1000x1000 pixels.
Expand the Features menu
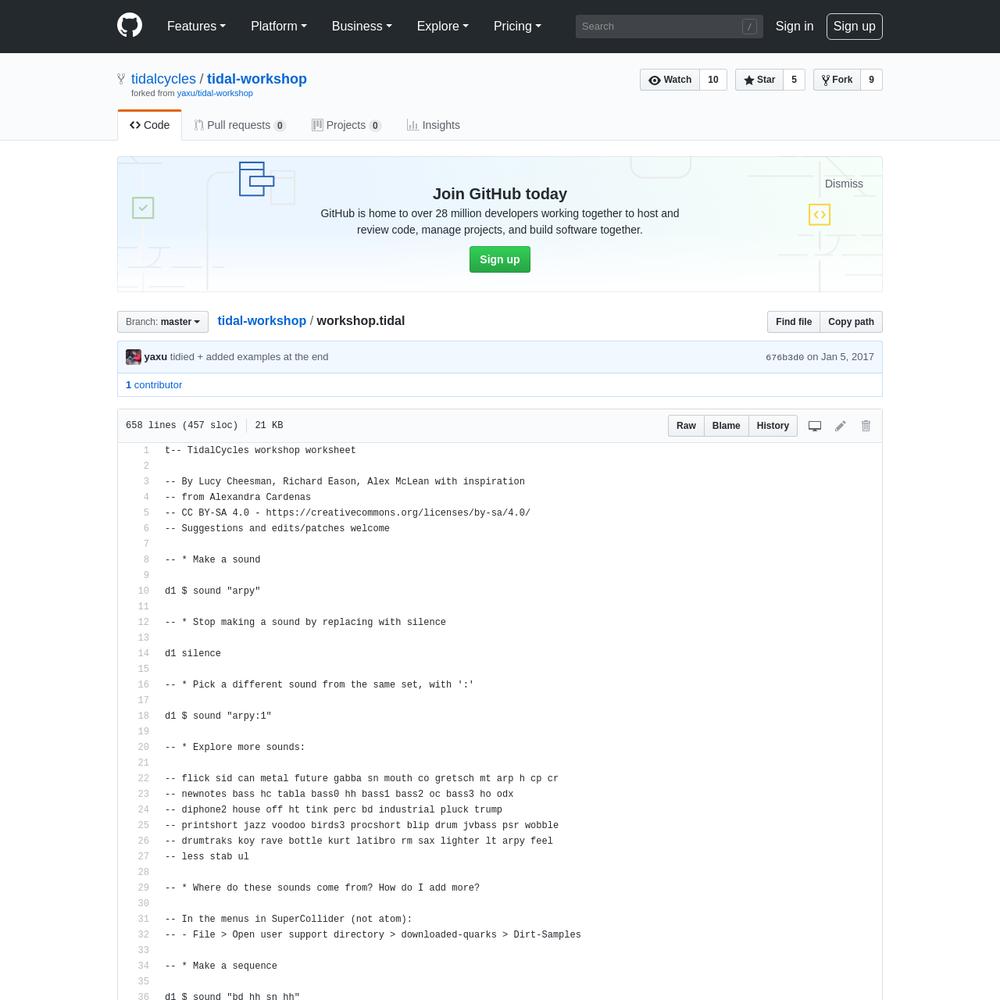[x=196, y=26]
